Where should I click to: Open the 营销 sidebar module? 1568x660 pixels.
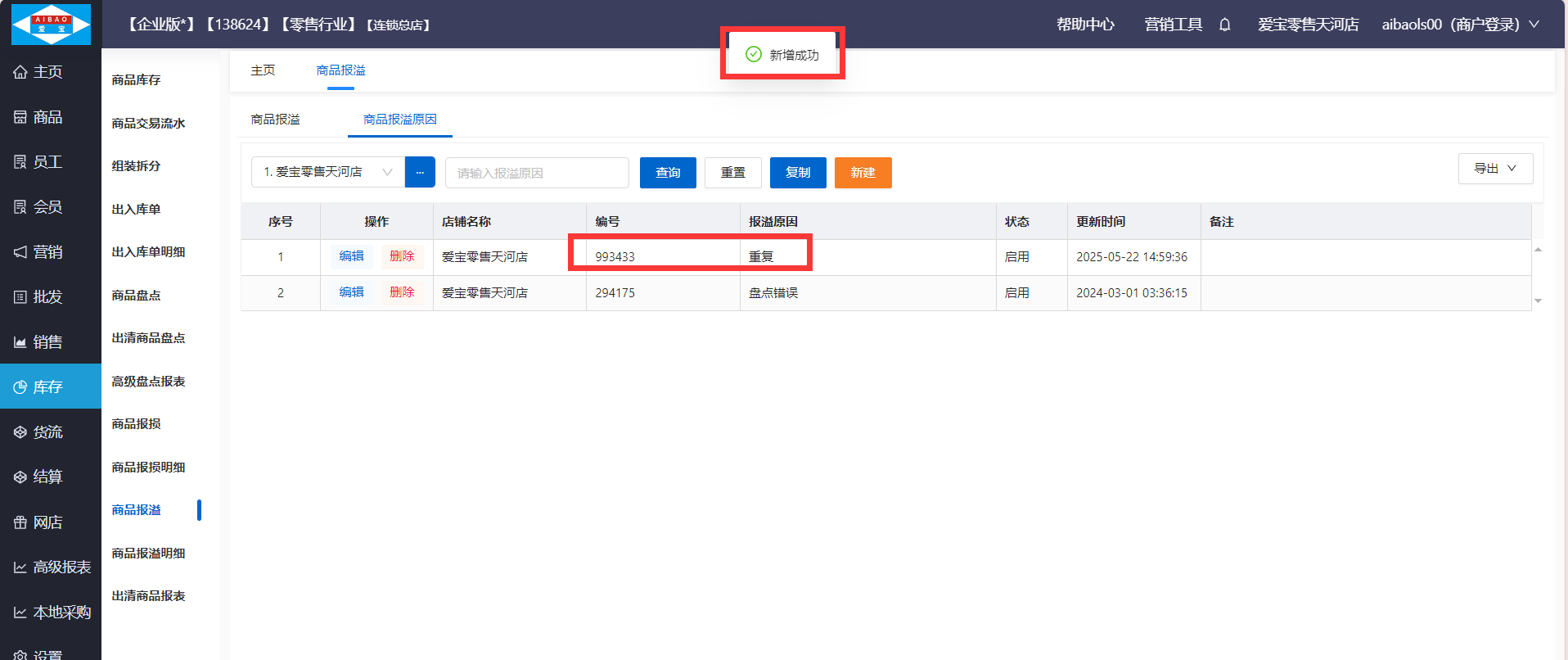[x=51, y=252]
